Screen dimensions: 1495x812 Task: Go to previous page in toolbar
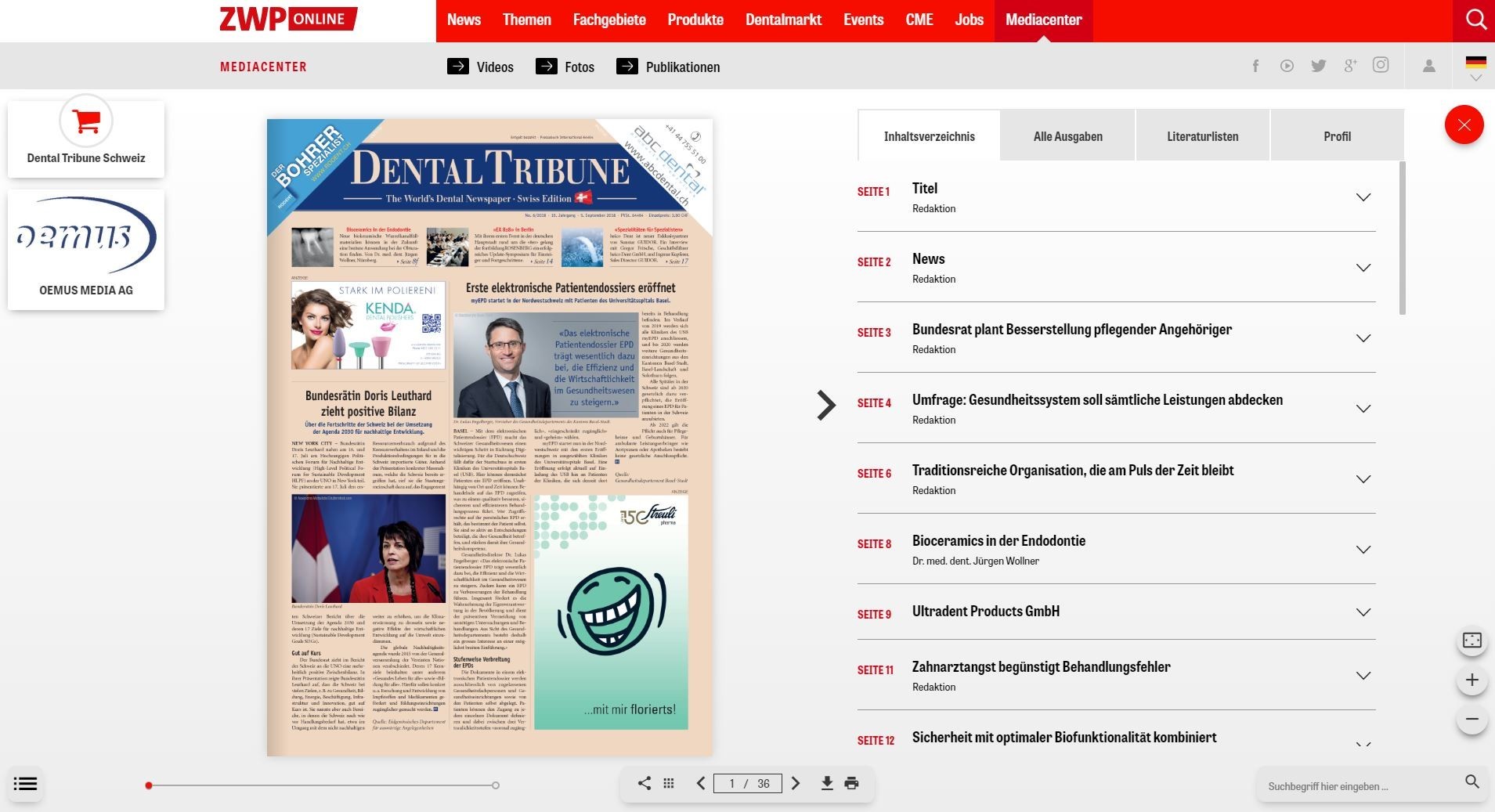tap(701, 783)
